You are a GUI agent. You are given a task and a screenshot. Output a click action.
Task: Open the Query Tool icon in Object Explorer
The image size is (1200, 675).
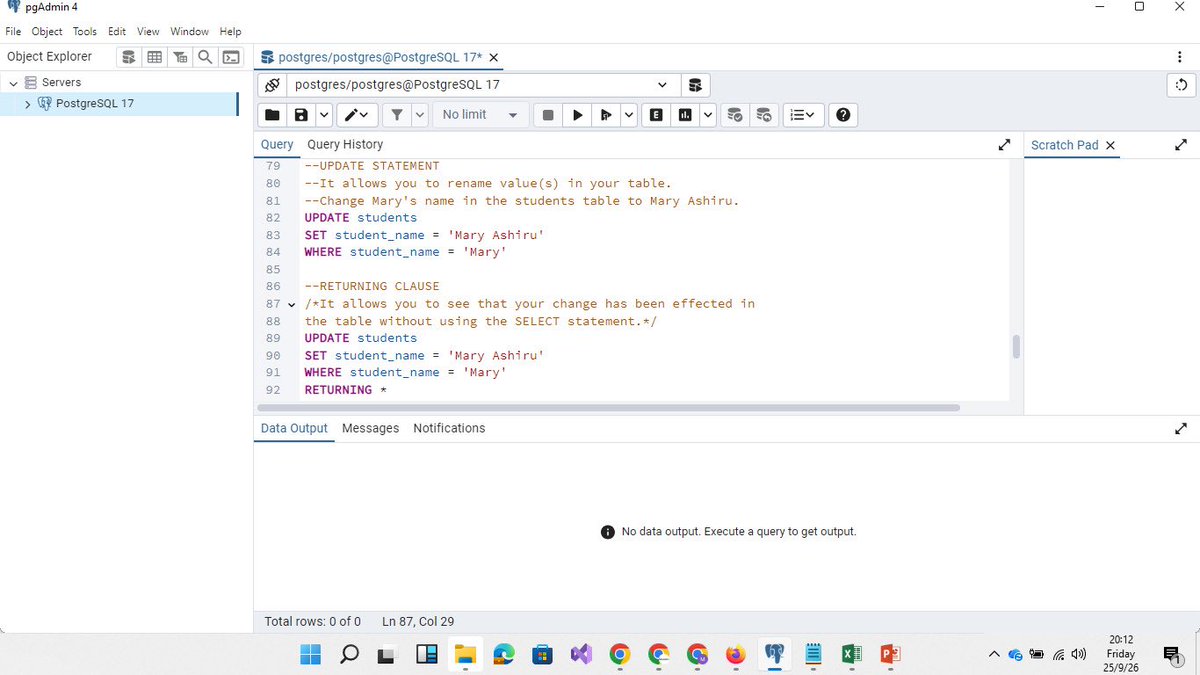coord(130,57)
